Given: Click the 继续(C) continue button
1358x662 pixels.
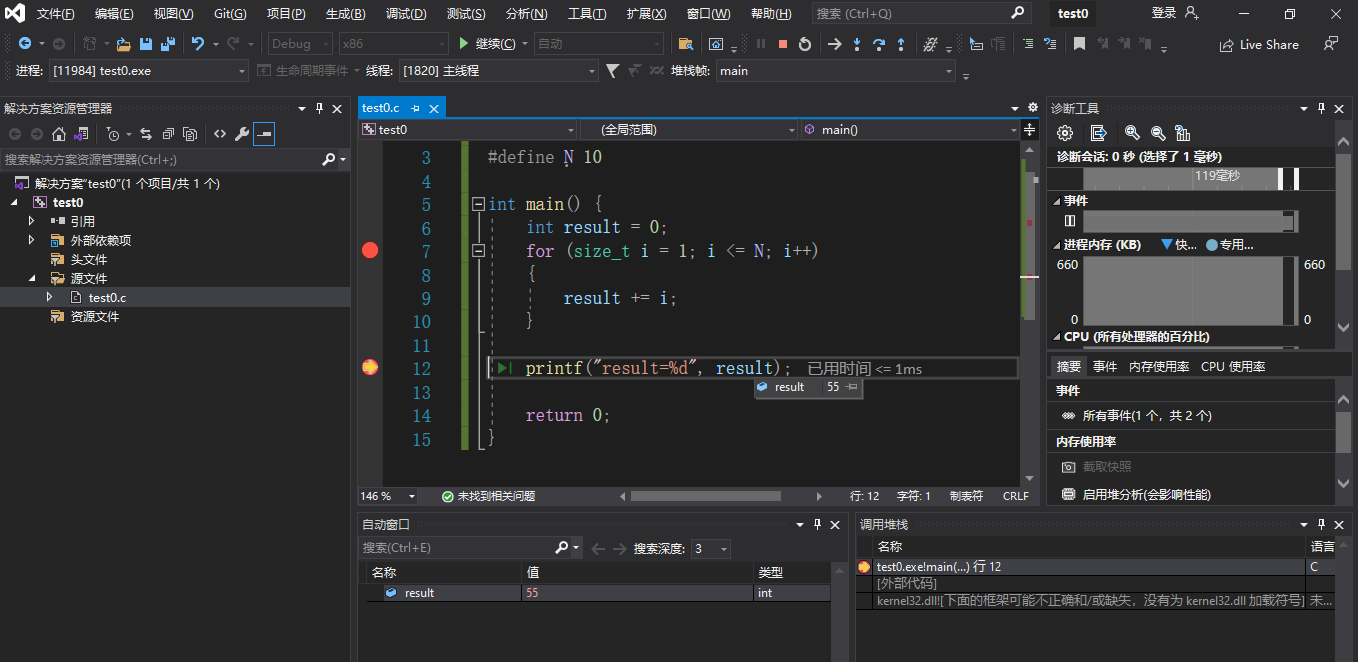Looking at the screenshot, I should click(x=488, y=44).
